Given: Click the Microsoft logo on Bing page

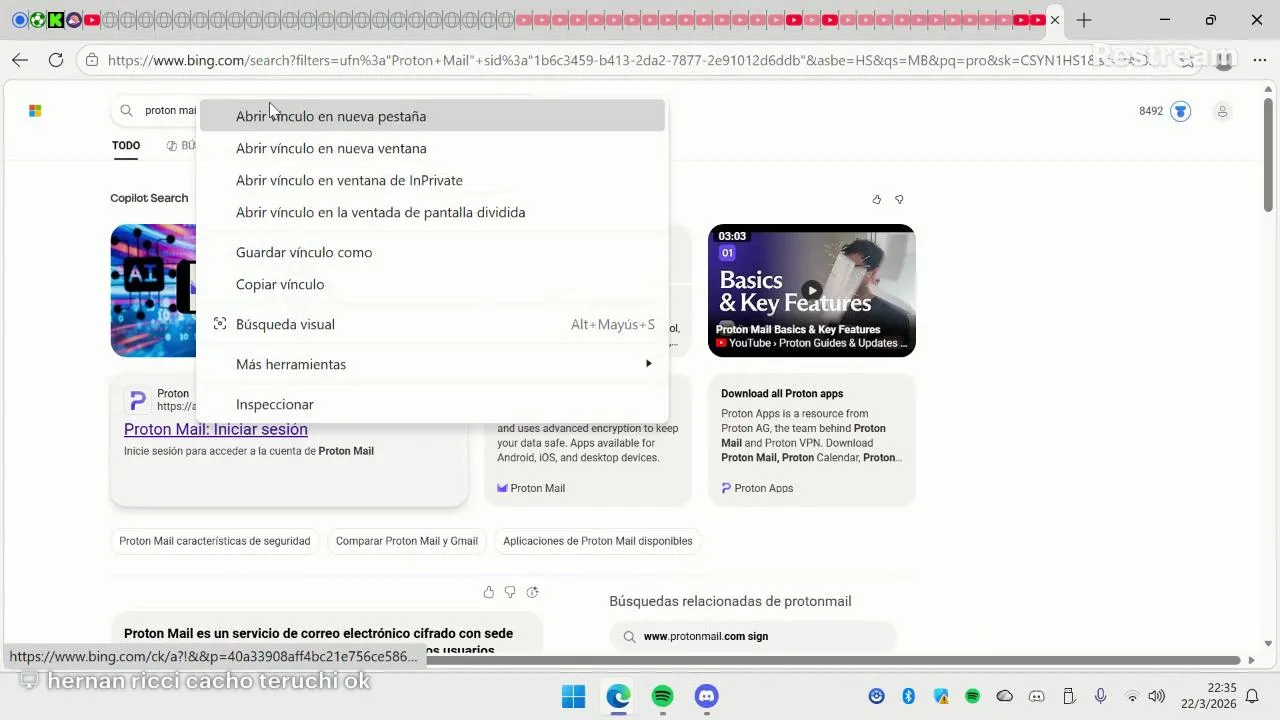Looking at the screenshot, I should click(x=35, y=111).
